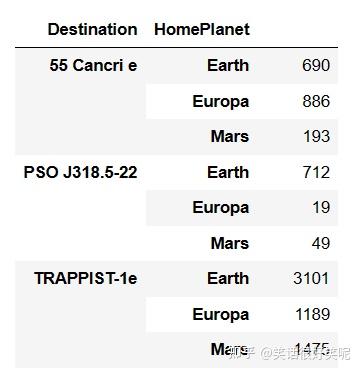Click Earth under TRAPPIST-1e

(x=228, y=278)
